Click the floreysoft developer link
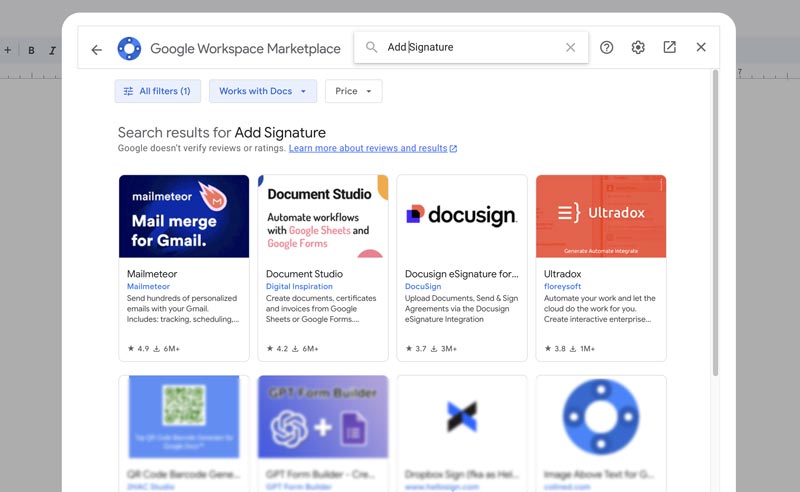Viewport: 800px width, 492px height. click(x=562, y=286)
